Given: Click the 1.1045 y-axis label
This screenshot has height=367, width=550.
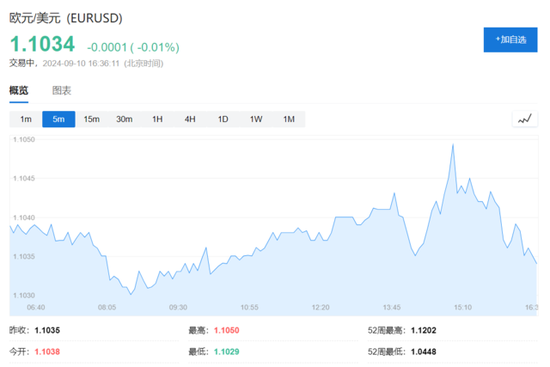Looking at the screenshot, I should click(24, 179).
